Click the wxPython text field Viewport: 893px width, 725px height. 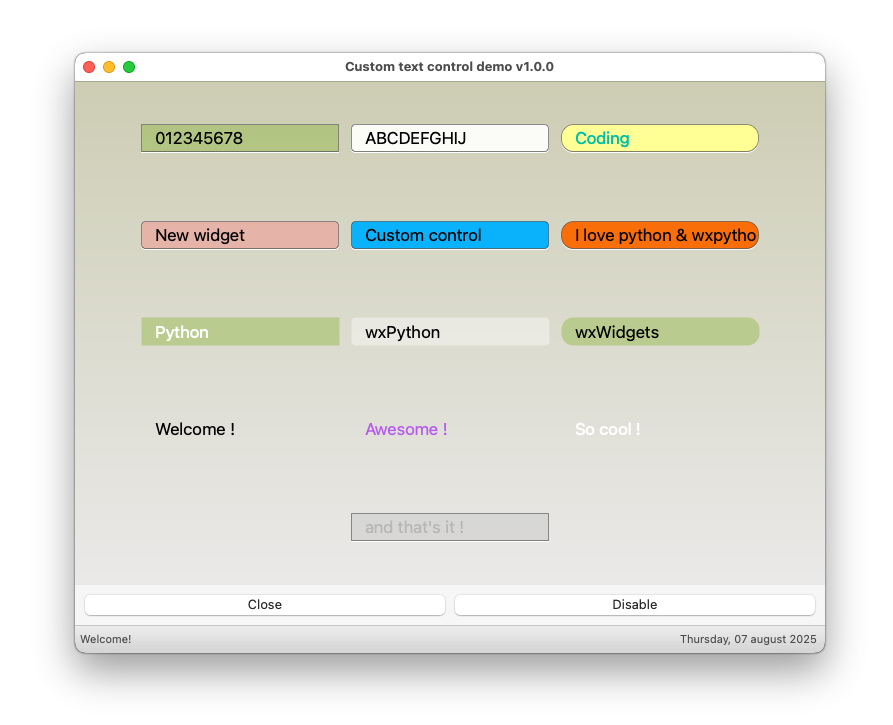450,332
